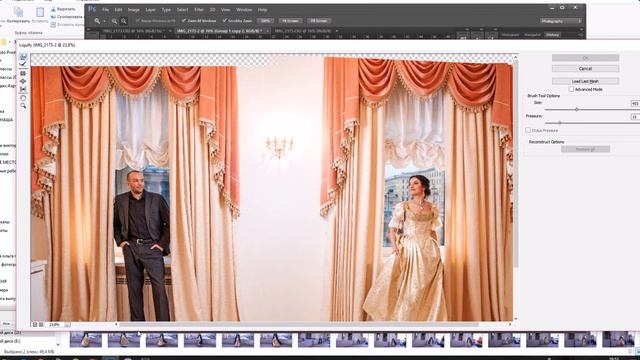
Task: Toggle the Scrubby Zoom checkbox
Action: (x=224, y=20)
